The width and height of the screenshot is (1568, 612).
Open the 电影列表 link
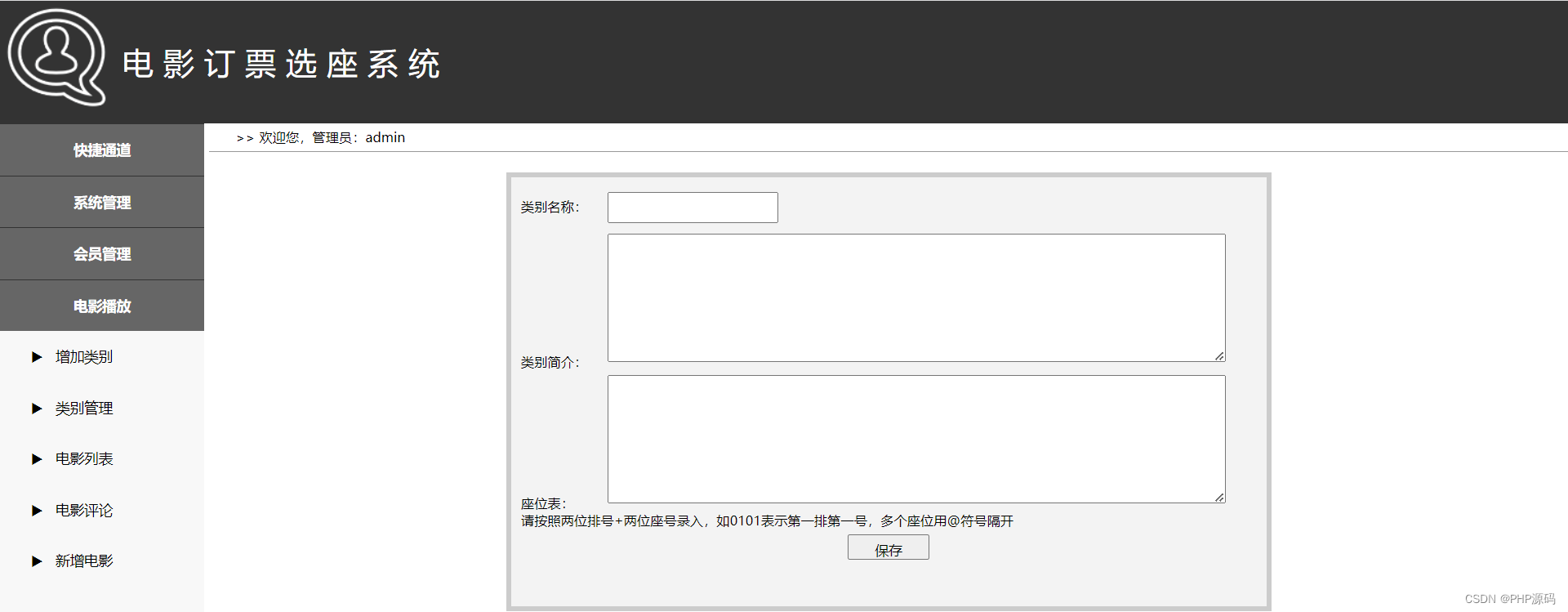(84, 459)
